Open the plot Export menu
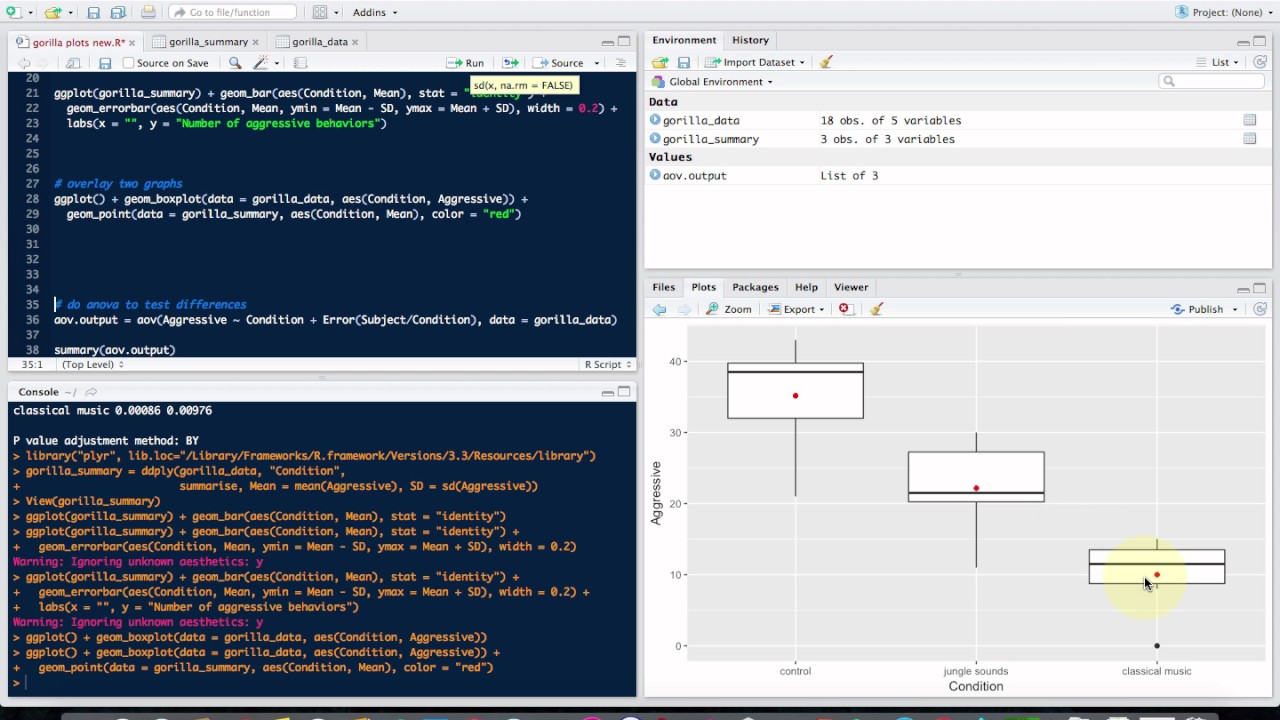1280x720 pixels. tap(796, 309)
